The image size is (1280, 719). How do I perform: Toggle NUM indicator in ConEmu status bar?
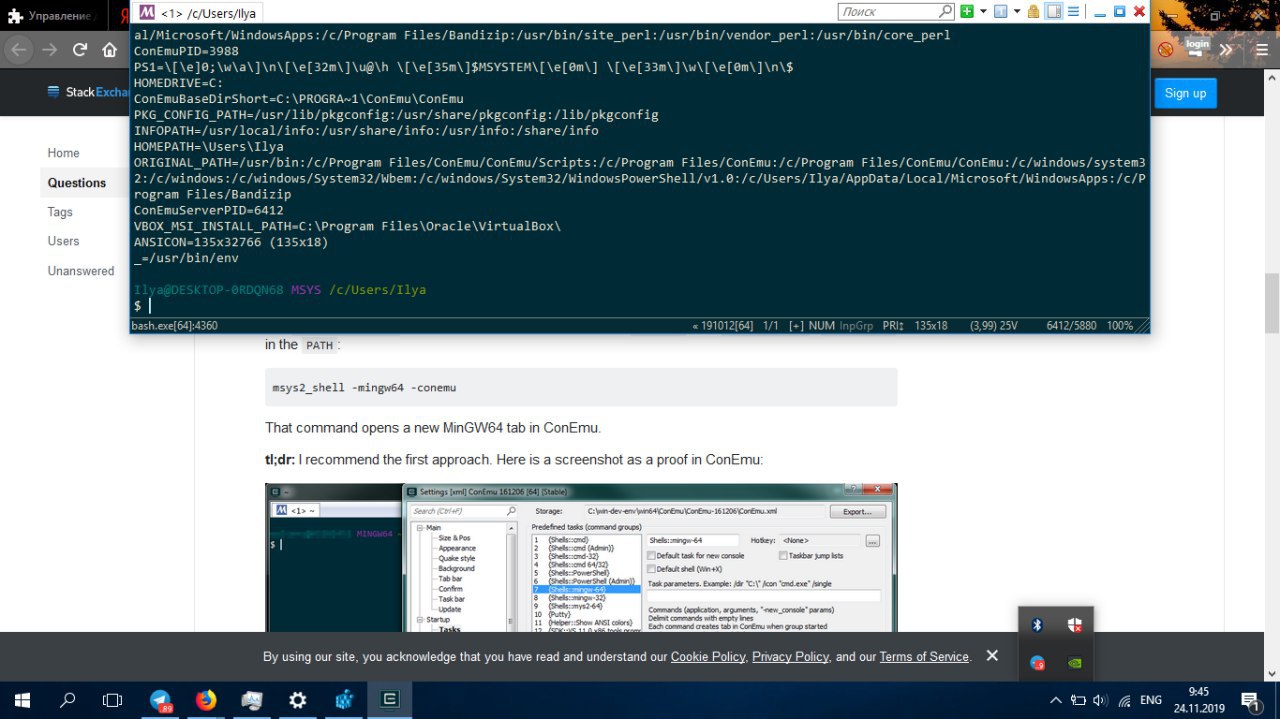tap(821, 326)
